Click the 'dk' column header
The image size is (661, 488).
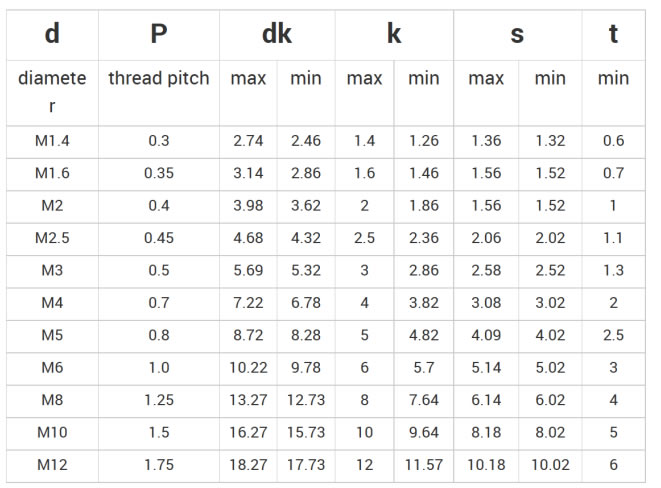(277, 34)
